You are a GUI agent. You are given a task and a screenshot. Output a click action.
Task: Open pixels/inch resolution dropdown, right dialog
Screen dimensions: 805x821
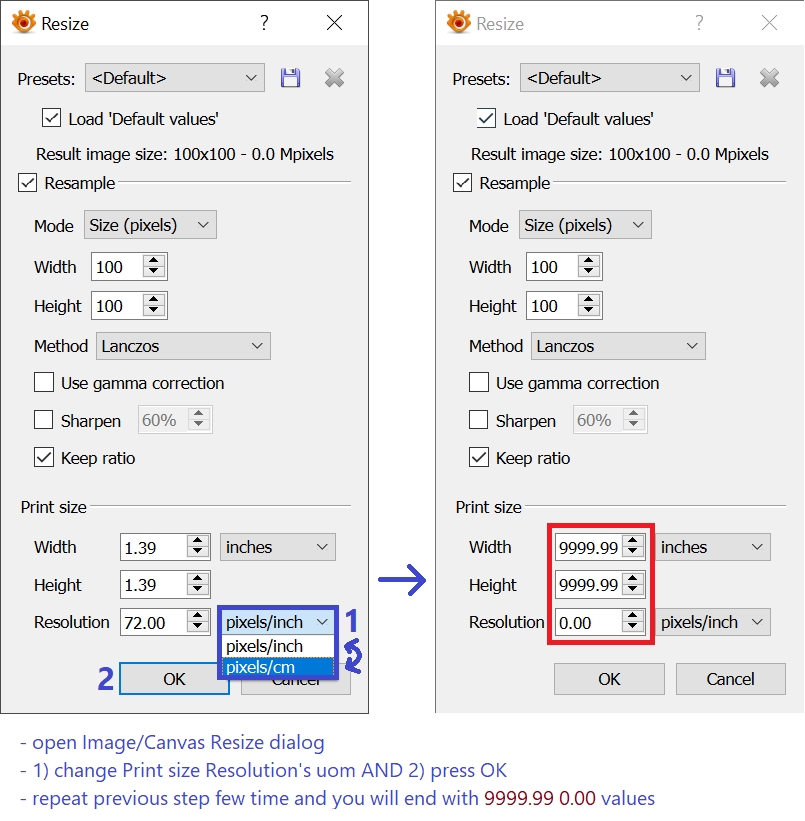point(713,622)
